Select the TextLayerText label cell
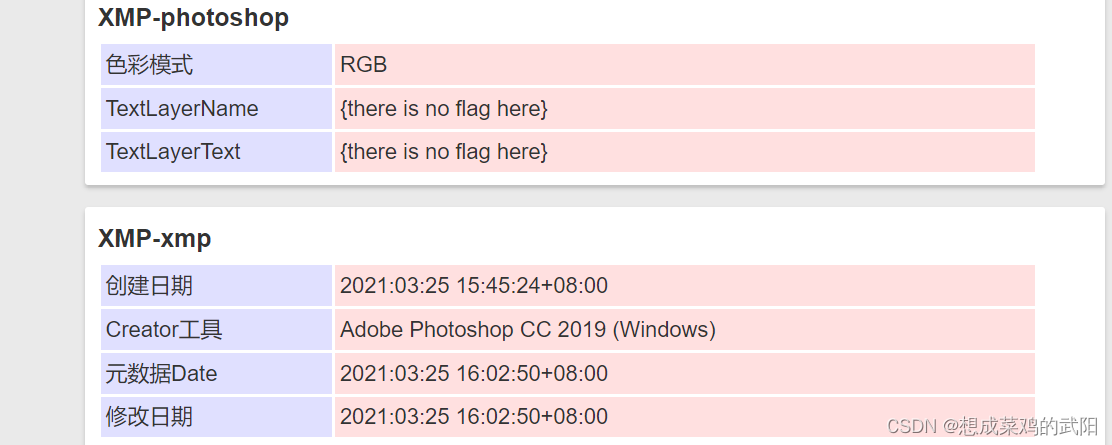 [x=216, y=151]
